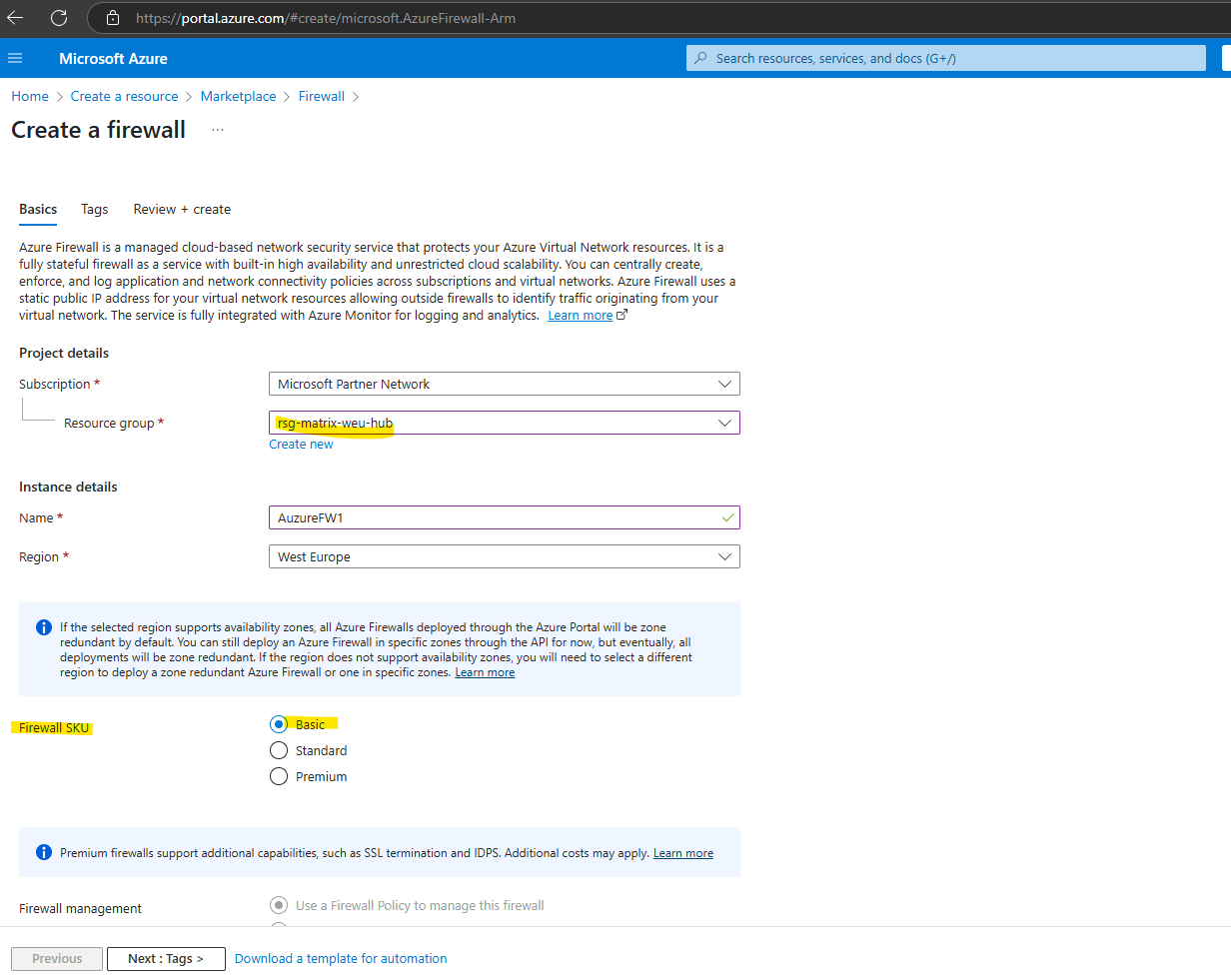This screenshot has height=980, width=1231.
Task: Click the site padlock icon
Action: (113, 18)
